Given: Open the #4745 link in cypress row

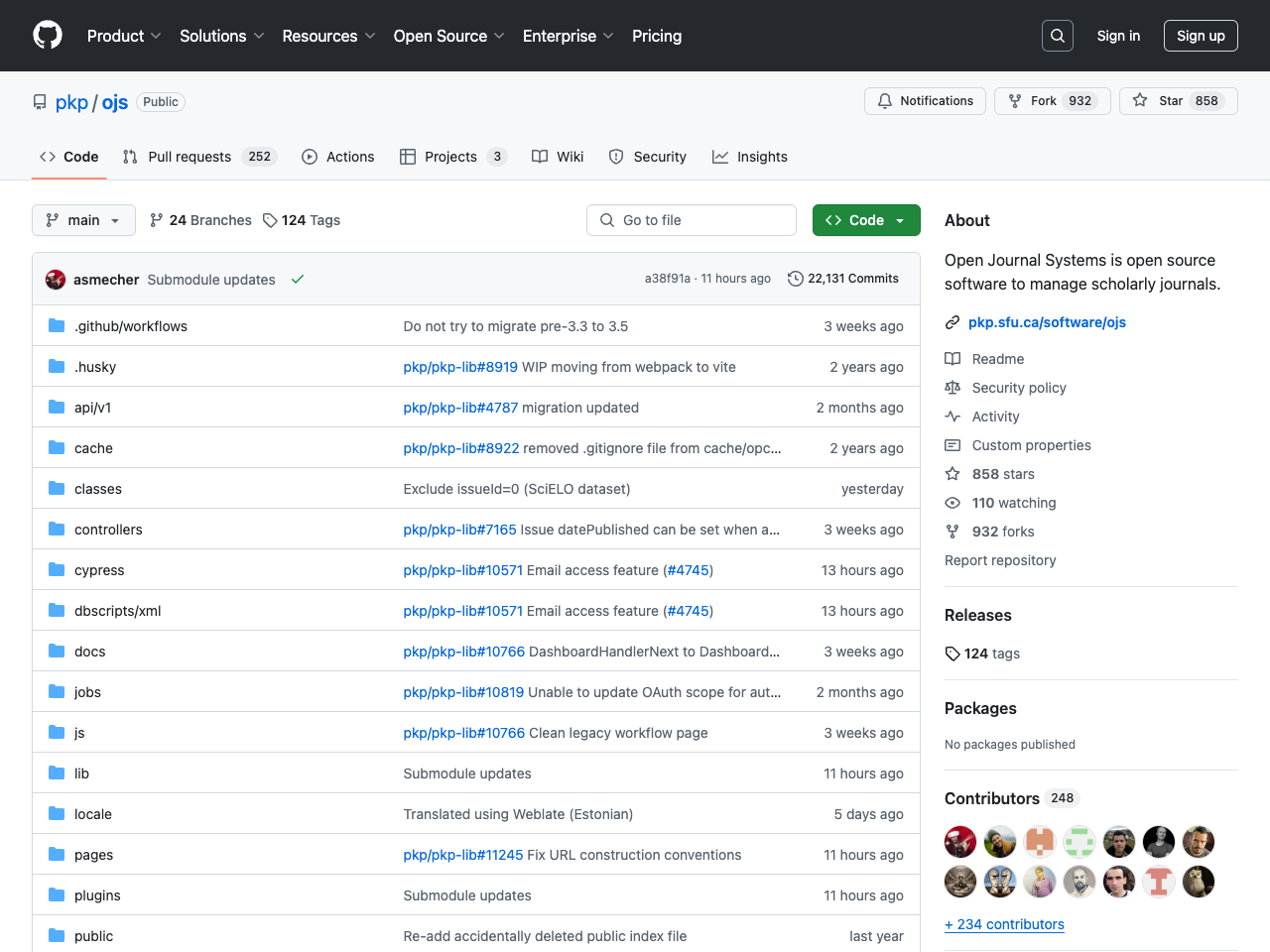Looking at the screenshot, I should point(688,570).
